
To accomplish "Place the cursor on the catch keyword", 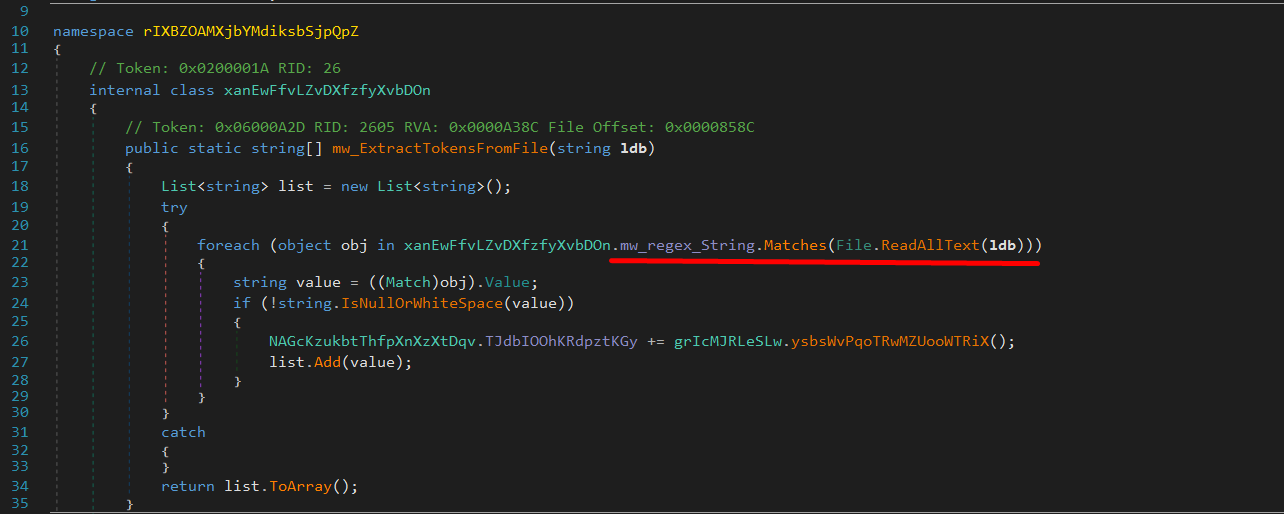I will 183,432.
